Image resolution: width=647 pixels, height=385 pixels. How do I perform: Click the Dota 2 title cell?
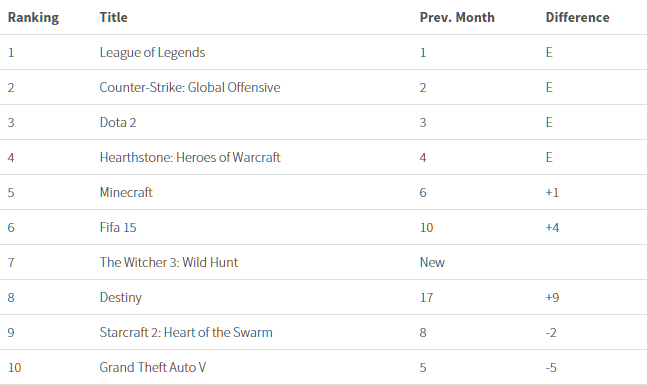[x=118, y=123]
